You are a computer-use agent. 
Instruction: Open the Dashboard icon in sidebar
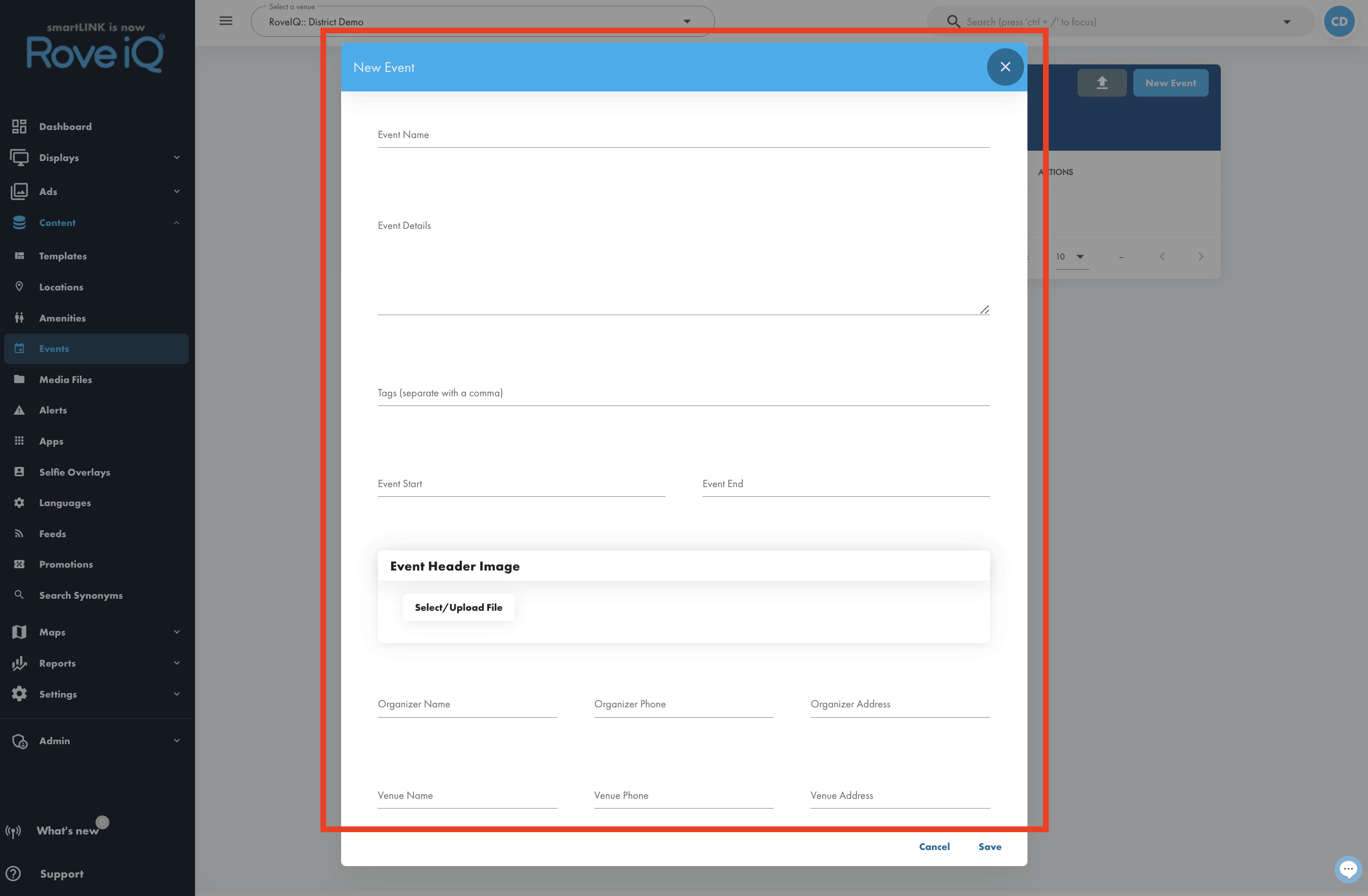20,127
